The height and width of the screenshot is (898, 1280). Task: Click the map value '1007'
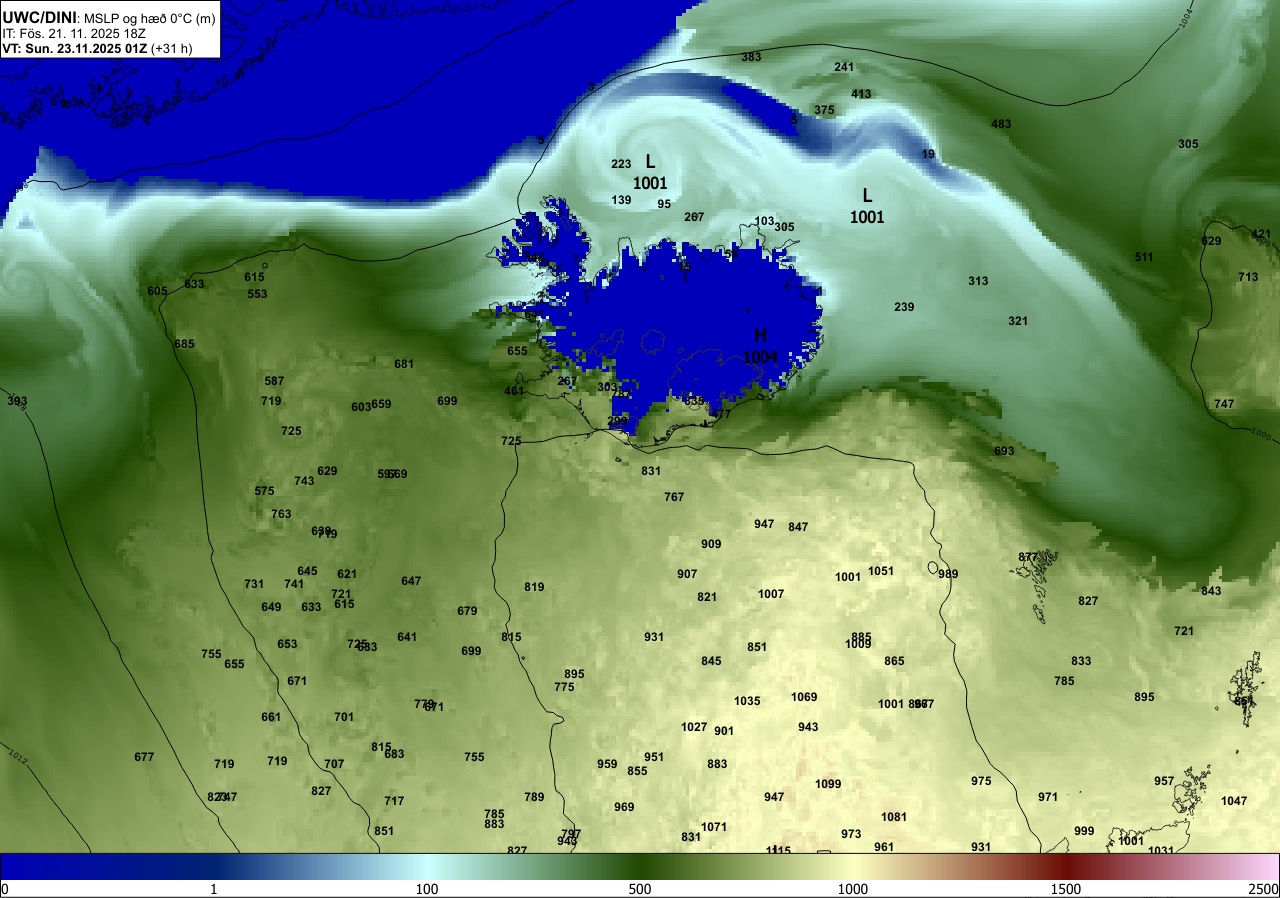coord(771,594)
